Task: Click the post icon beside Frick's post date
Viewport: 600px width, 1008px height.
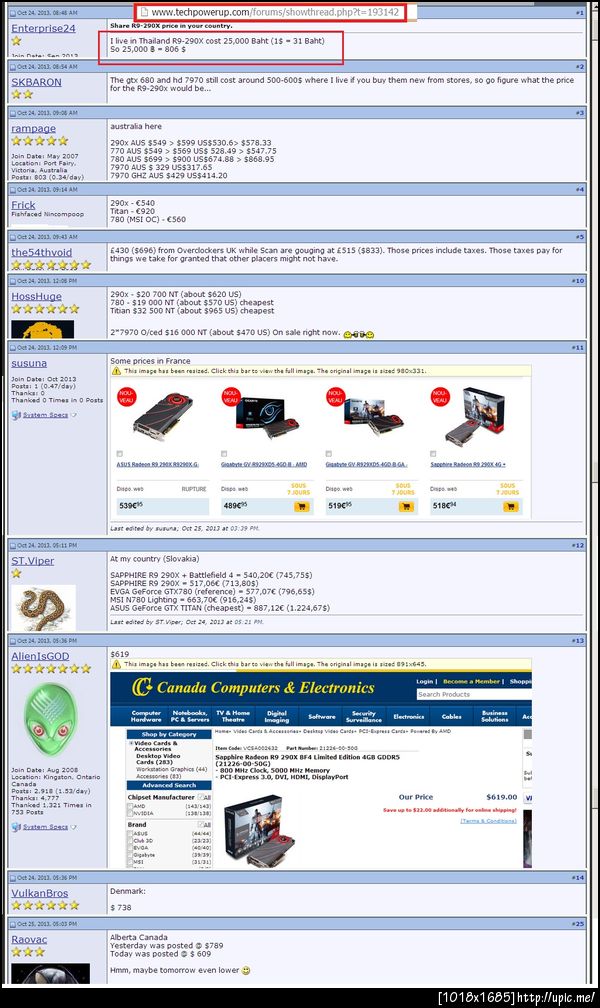Action: click(13, 190)
